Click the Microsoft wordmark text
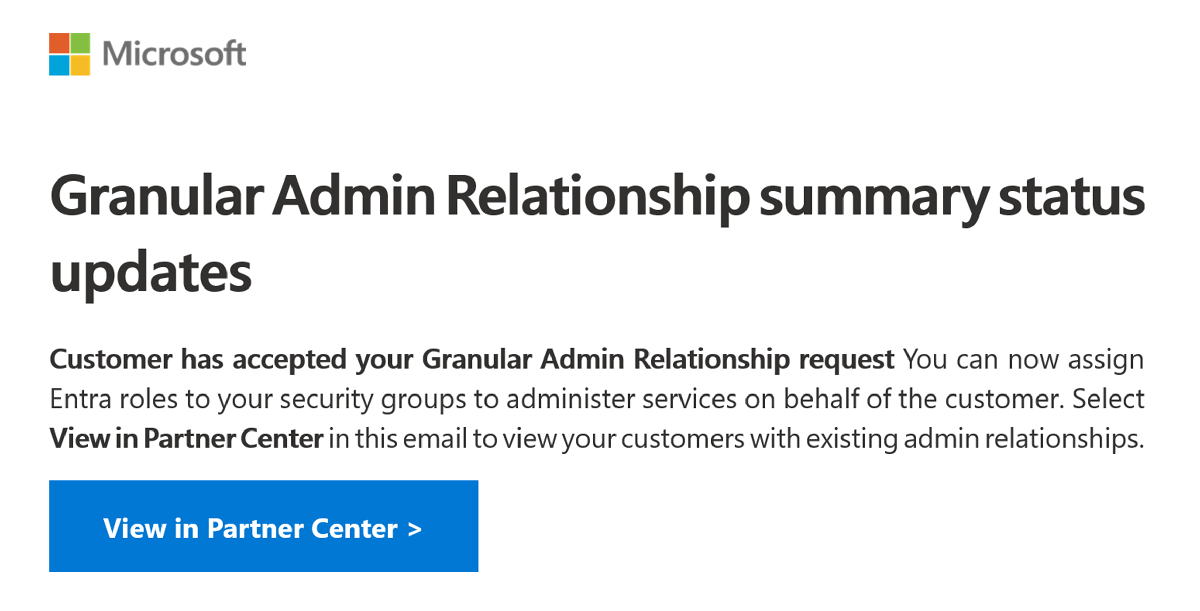 point(174,54)
